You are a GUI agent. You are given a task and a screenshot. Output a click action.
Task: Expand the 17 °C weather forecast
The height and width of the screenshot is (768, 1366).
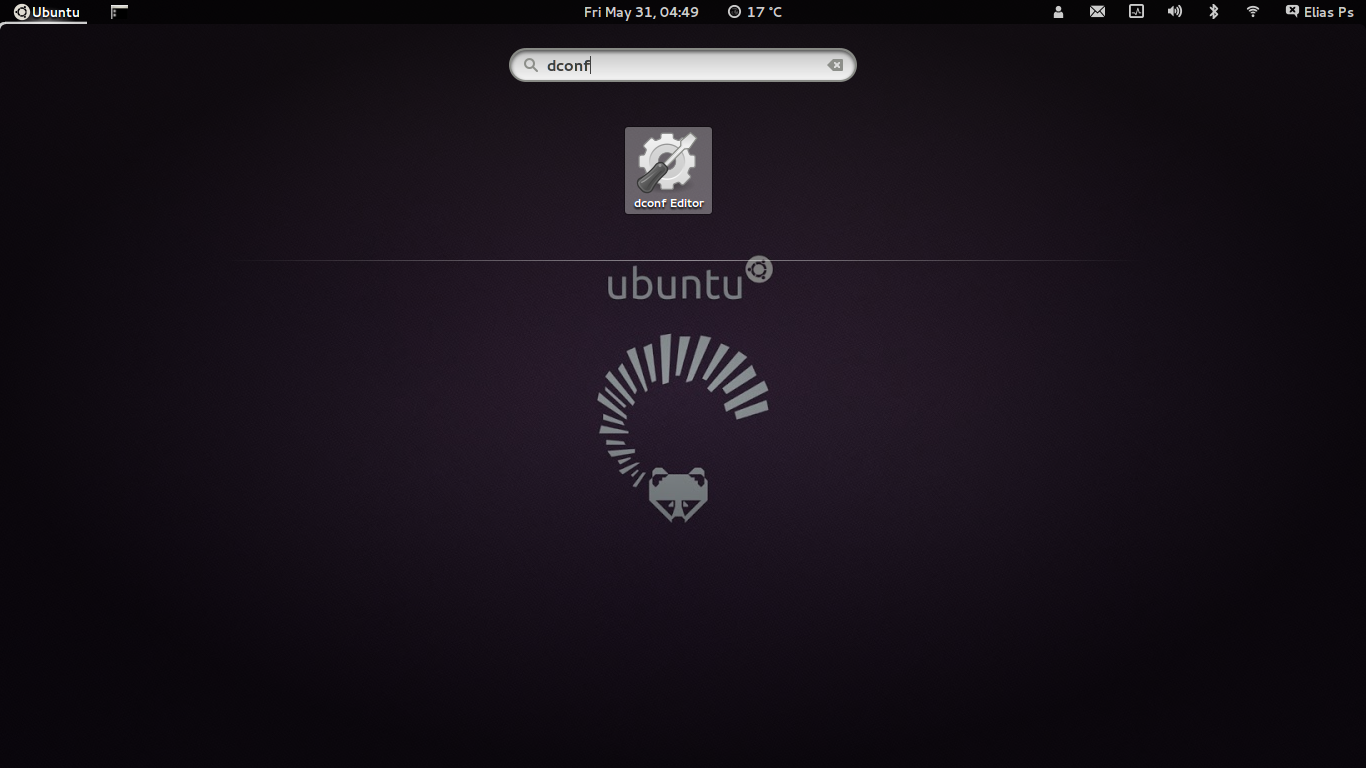[x=765, y=12]
